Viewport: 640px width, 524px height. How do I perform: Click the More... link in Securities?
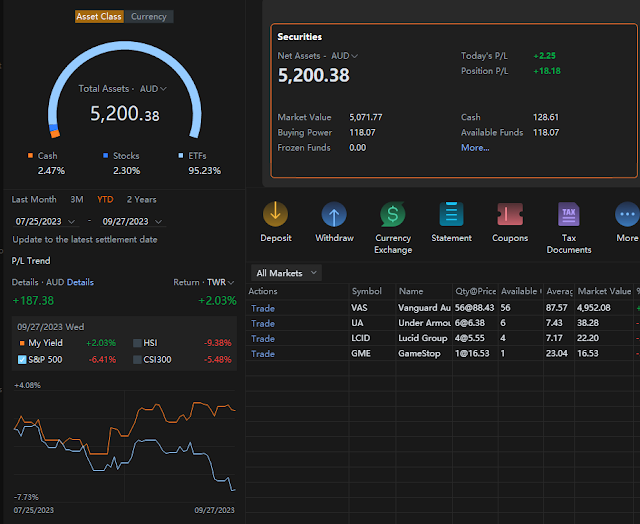475,148
